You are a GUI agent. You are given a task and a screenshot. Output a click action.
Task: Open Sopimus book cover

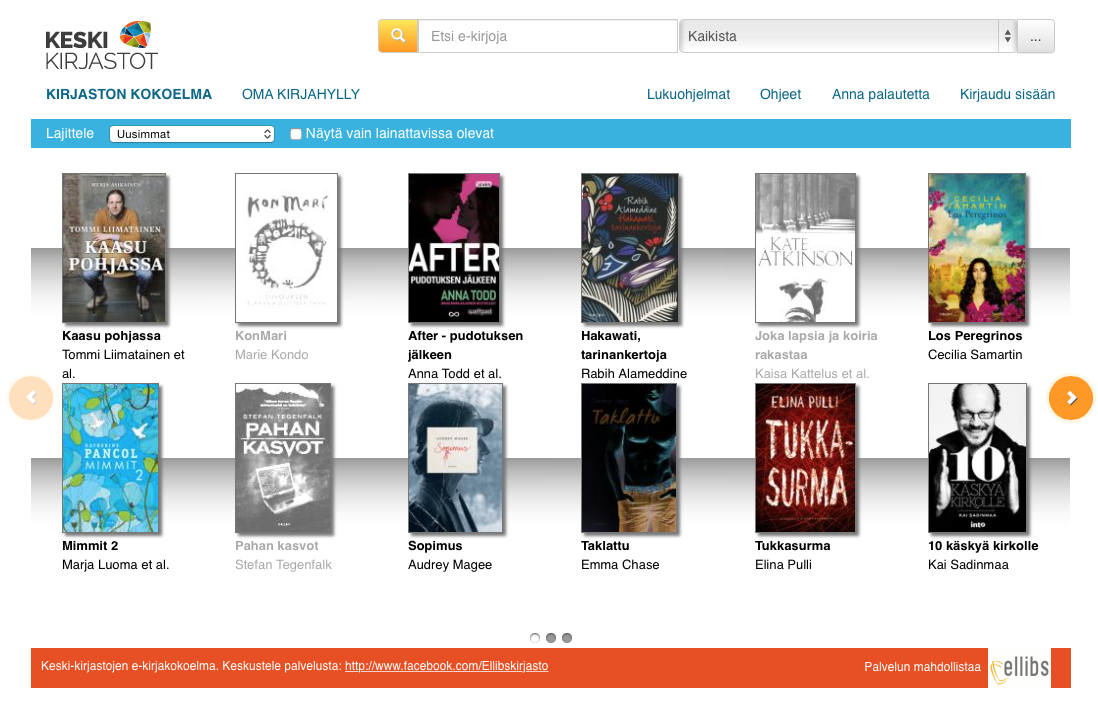(x=455, y=458)
